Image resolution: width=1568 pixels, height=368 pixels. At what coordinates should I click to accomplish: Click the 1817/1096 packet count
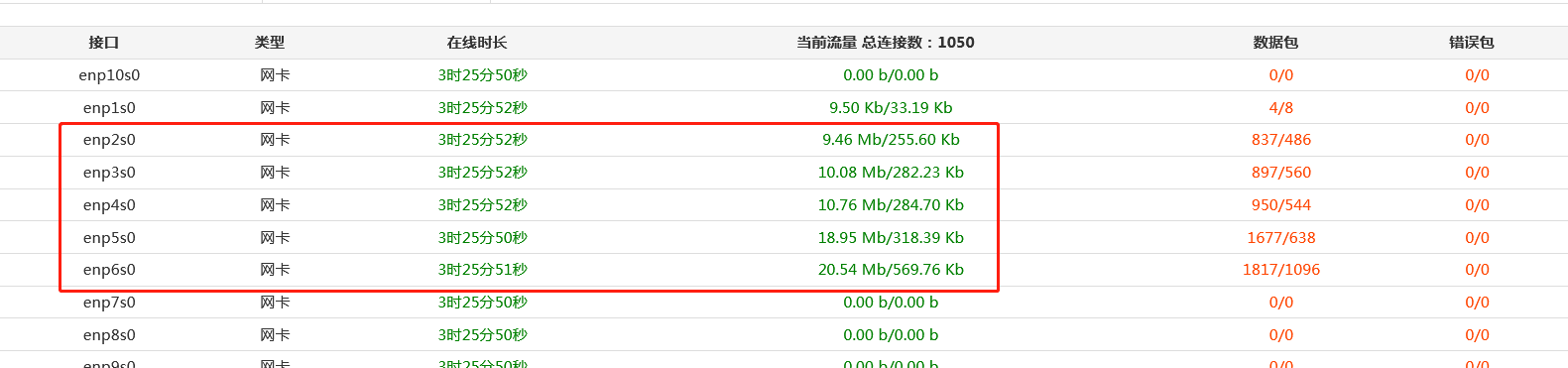click(1281, 270)
